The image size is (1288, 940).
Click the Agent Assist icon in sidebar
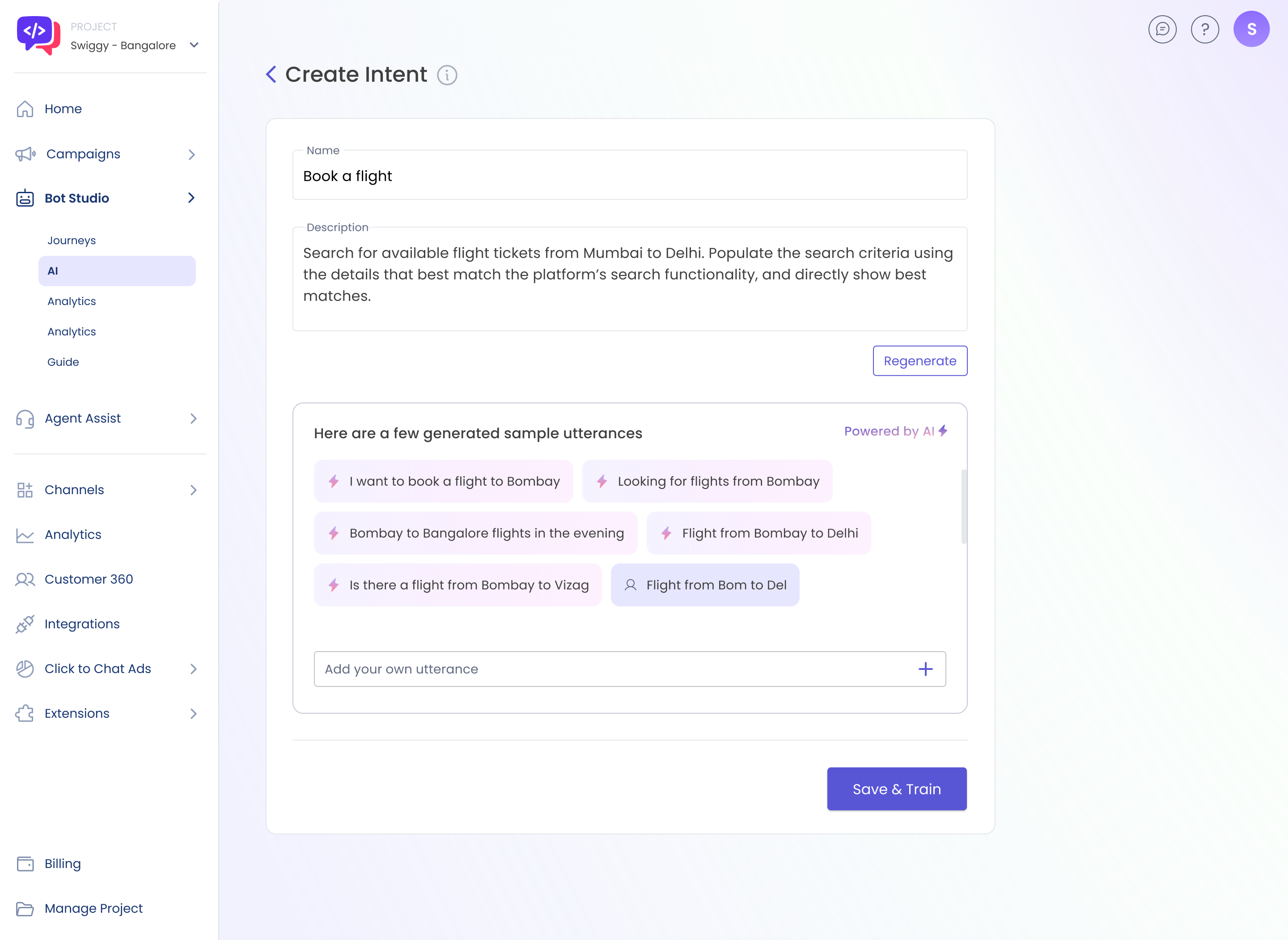25,418
